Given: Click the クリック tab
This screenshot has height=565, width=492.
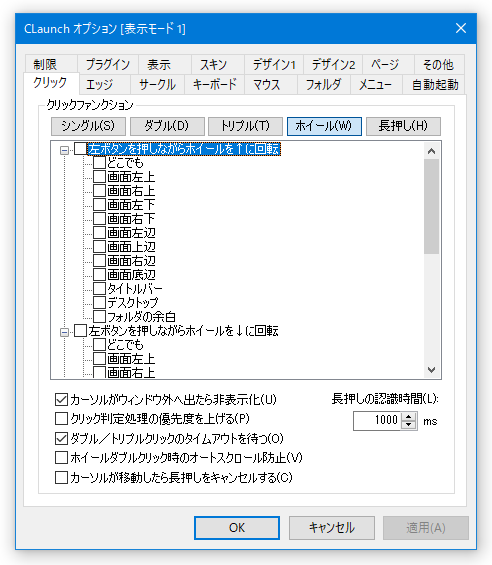Looking at the screenshot, I should pos(51,83).
